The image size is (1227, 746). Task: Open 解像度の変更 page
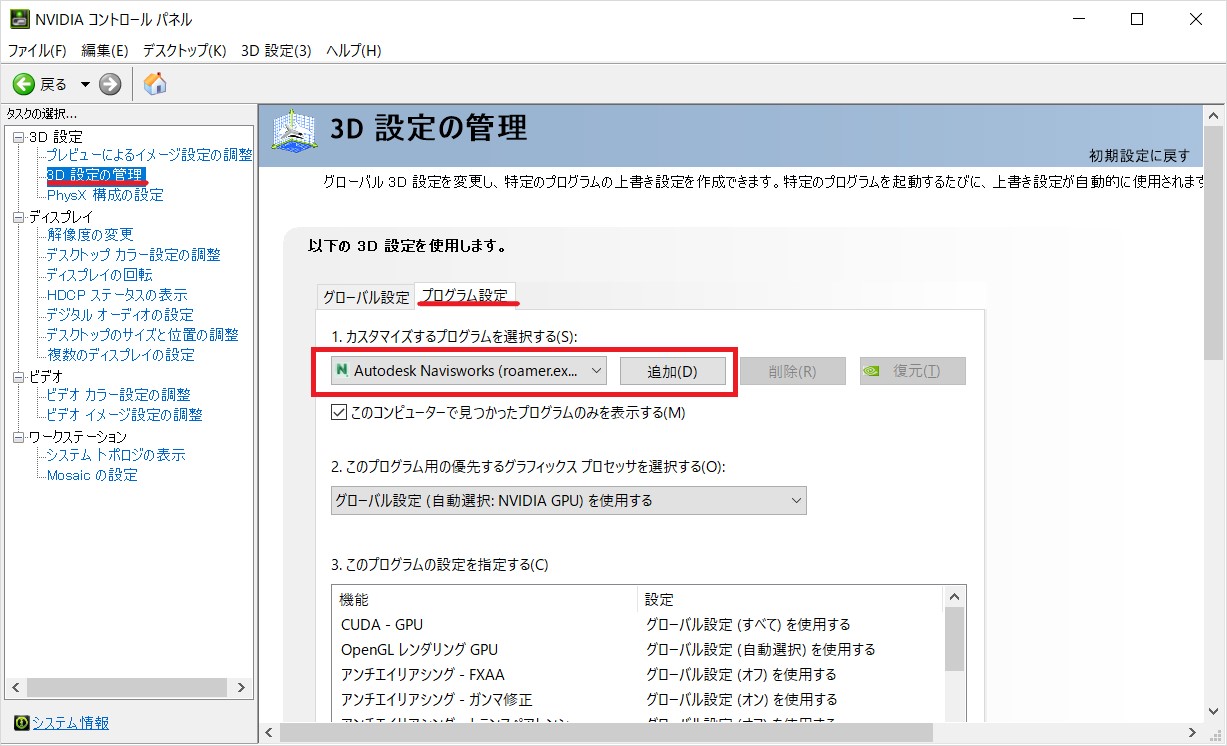[x=90, y=235]
